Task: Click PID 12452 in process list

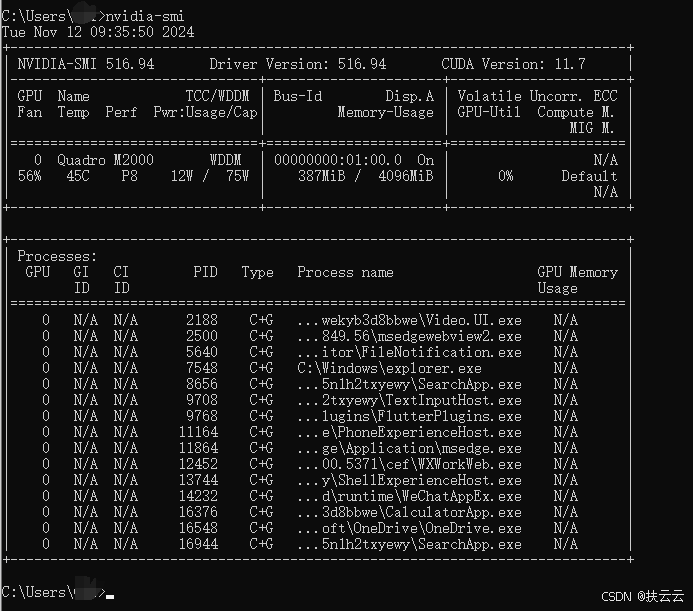Action: point(198,464)
